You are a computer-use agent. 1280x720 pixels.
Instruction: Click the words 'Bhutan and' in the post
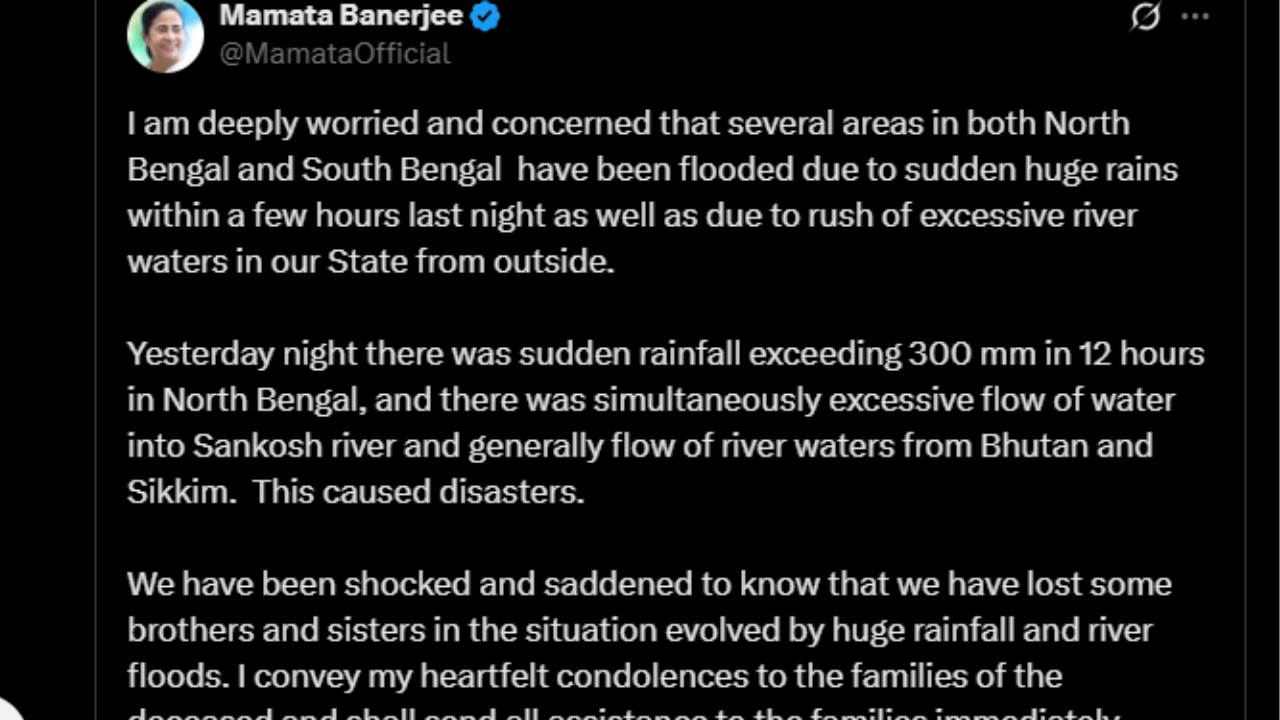(x=1066, y=446)
